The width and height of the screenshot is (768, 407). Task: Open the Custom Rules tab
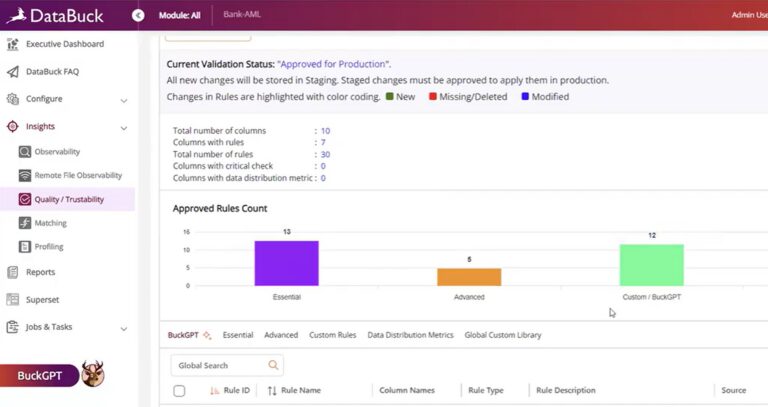click(333, 335)
